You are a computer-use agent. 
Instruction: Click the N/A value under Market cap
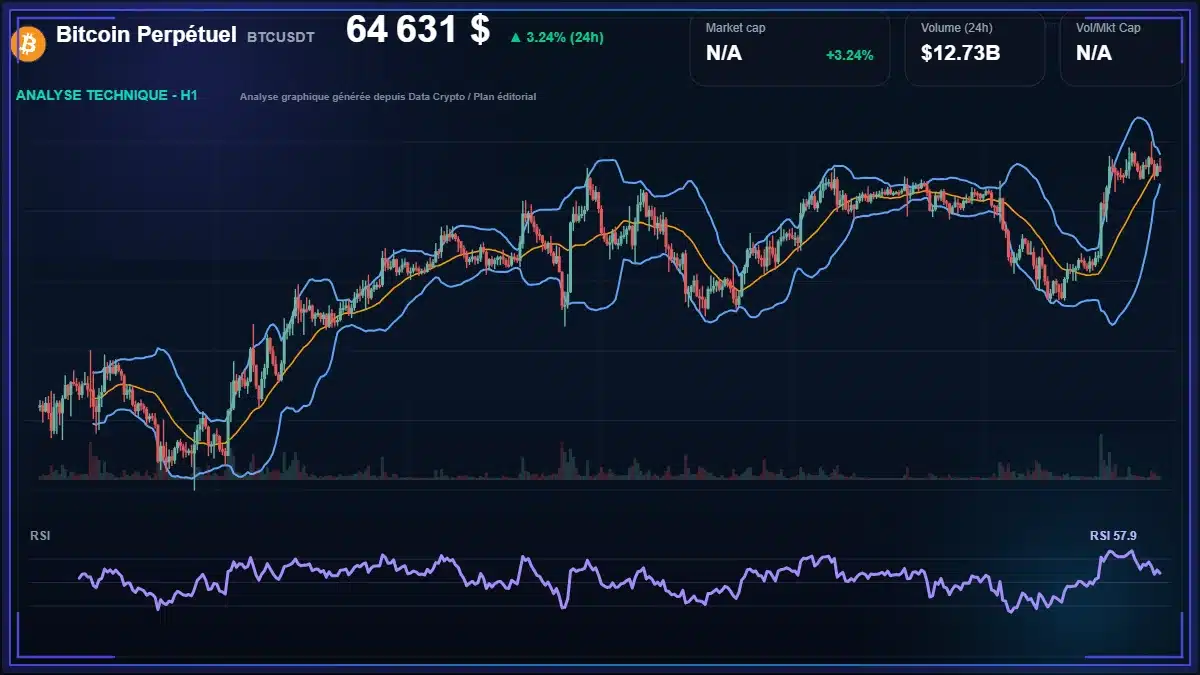[724, 54]
